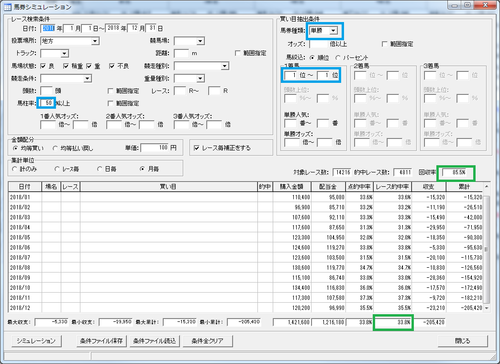The width and height of the screenshot is (500, 364).
Task: Click the 収支 column header
Action: 429,187
